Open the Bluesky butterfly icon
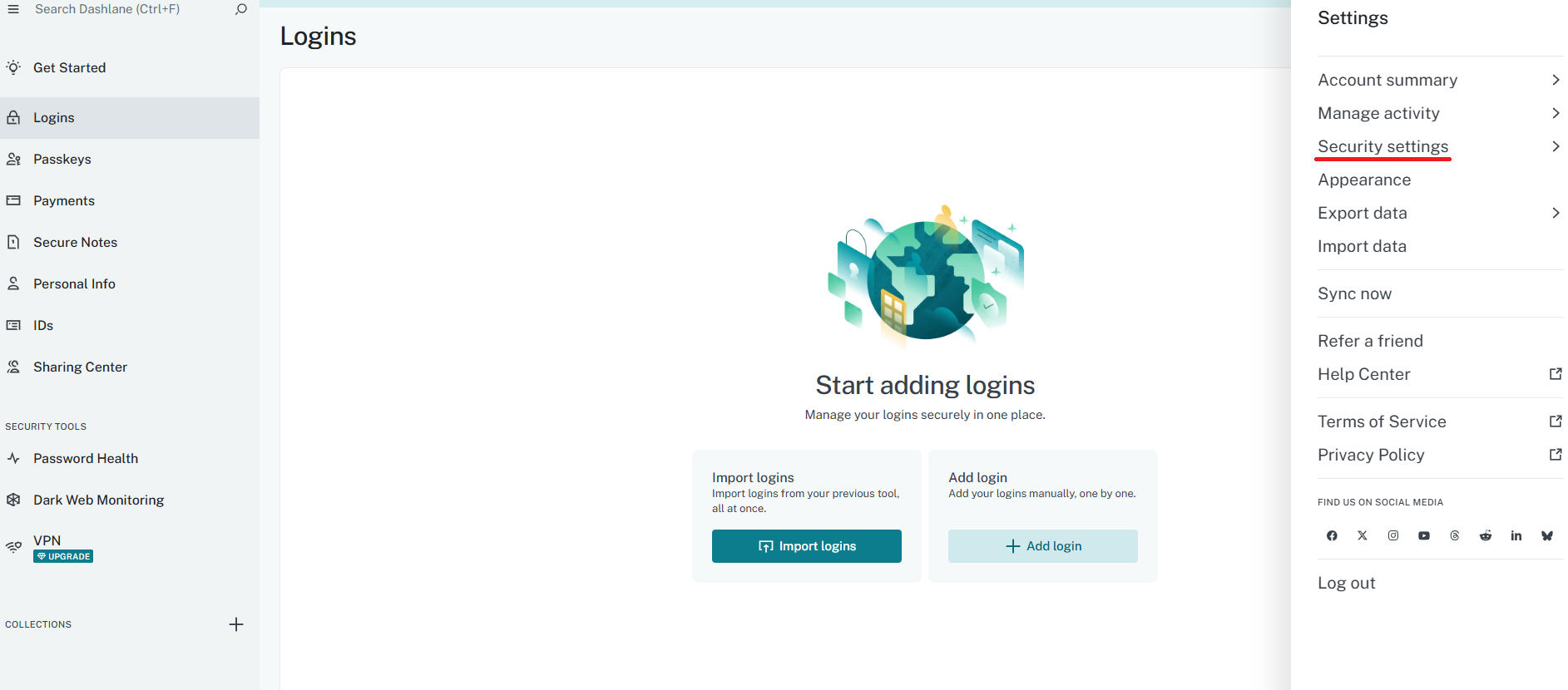This screenshot has width=1568, height=690. [1547, 536]
